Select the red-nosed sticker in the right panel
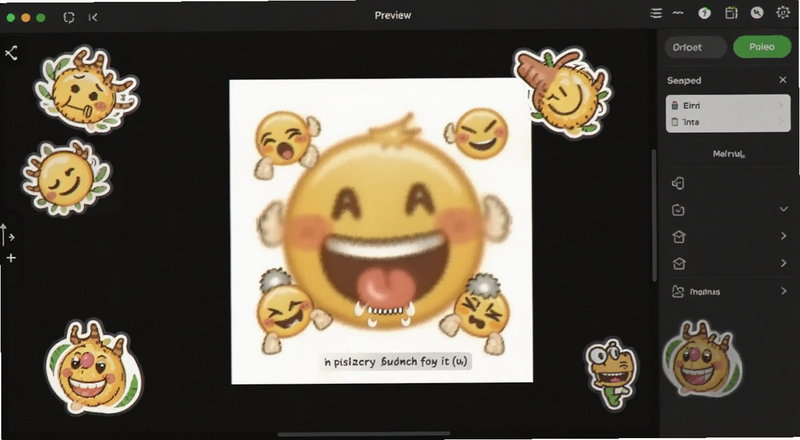 click(703, 359)
